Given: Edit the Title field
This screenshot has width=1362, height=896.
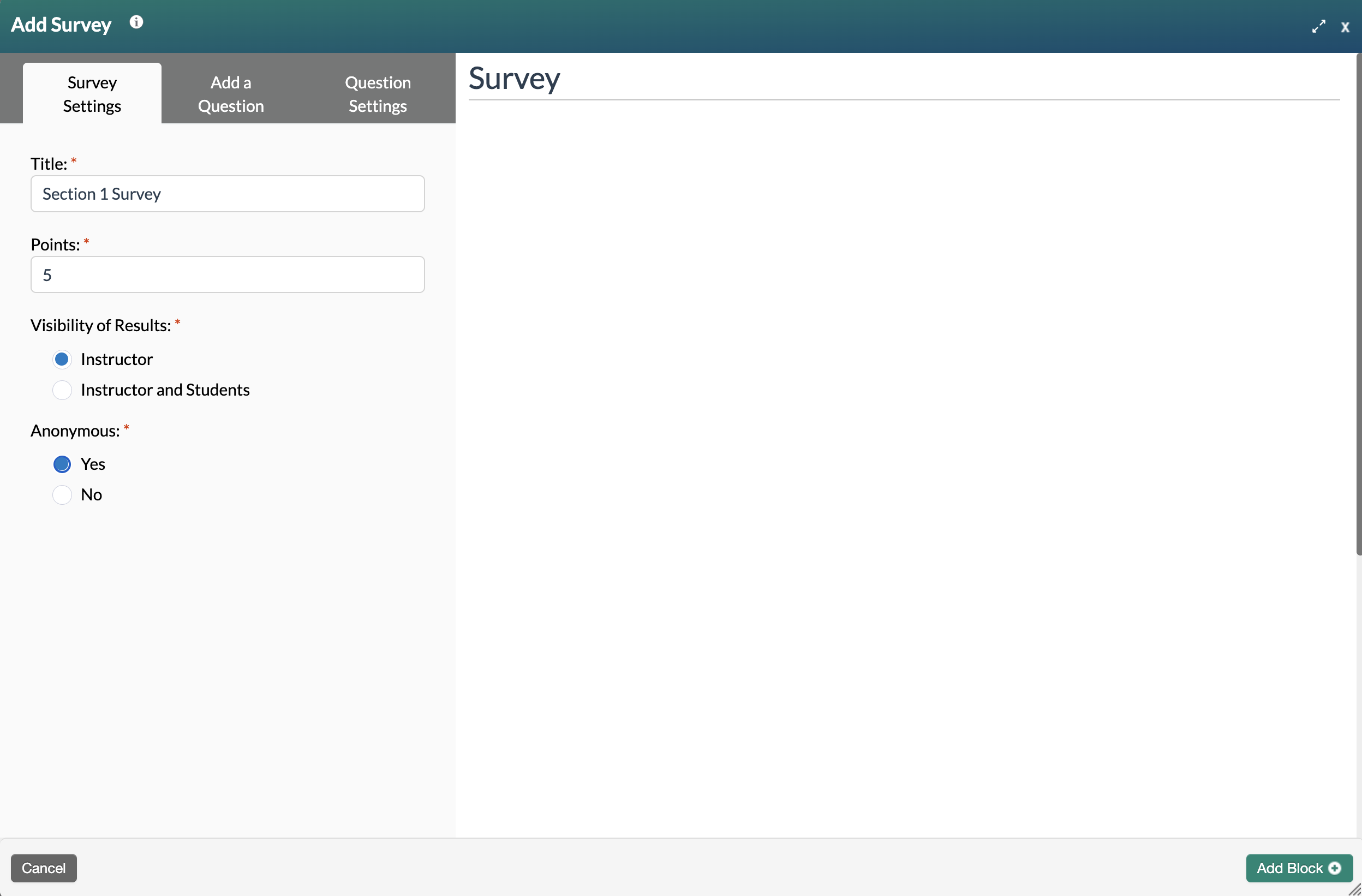Looking at the screenshot, I should 228,194.
